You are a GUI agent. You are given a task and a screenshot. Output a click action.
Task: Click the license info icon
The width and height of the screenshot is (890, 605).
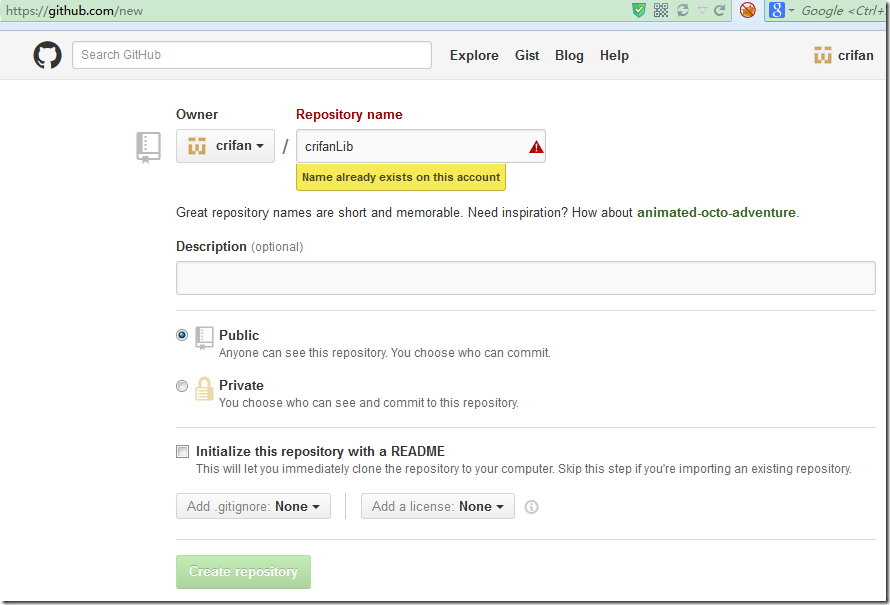531,507
